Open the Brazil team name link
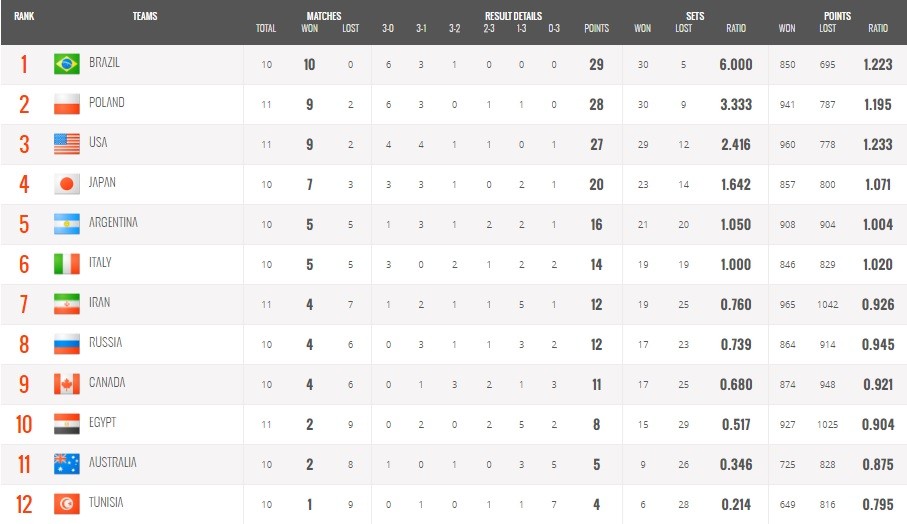 [x=104, y=63]
